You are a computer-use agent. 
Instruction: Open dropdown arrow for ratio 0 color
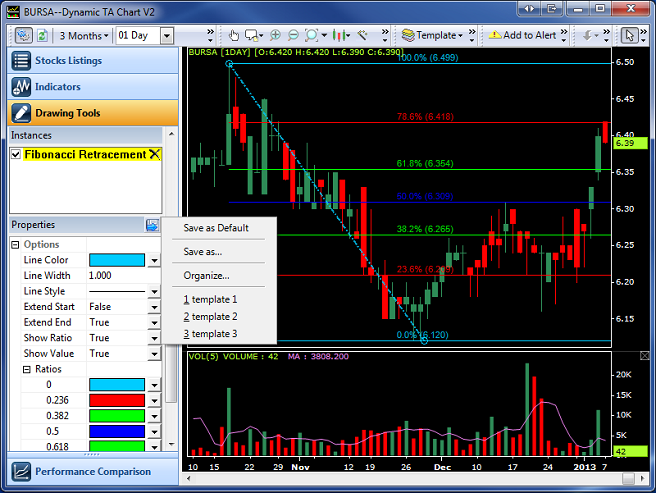point(154,385)
